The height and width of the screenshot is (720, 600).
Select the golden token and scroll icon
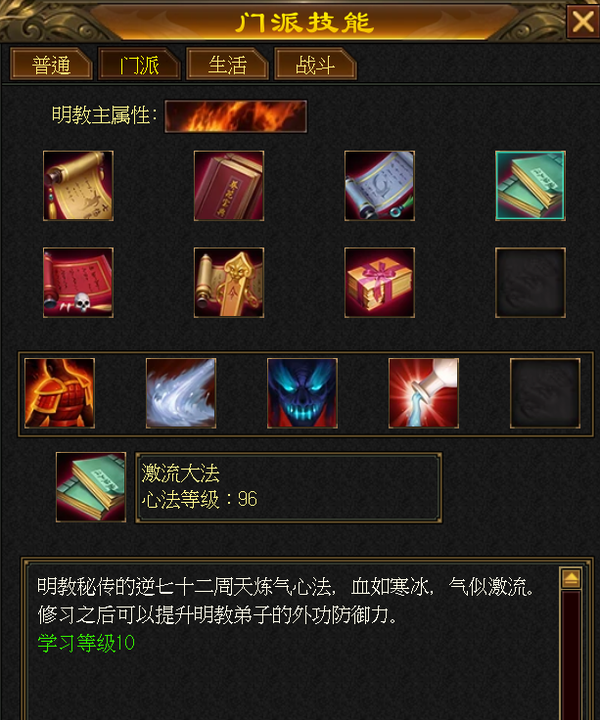tap(229, 282)
